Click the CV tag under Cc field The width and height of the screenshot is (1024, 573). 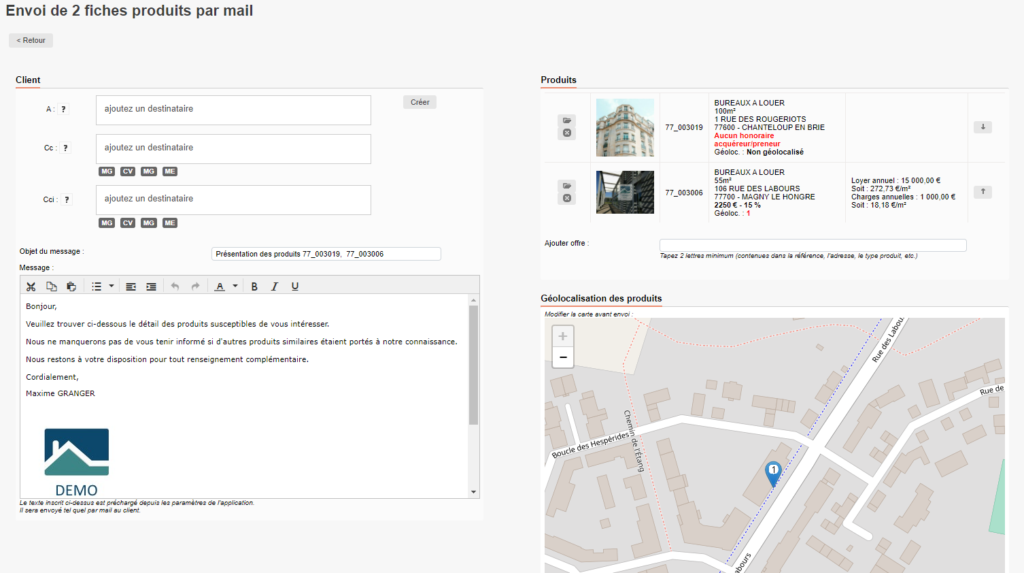click(127, 171)
